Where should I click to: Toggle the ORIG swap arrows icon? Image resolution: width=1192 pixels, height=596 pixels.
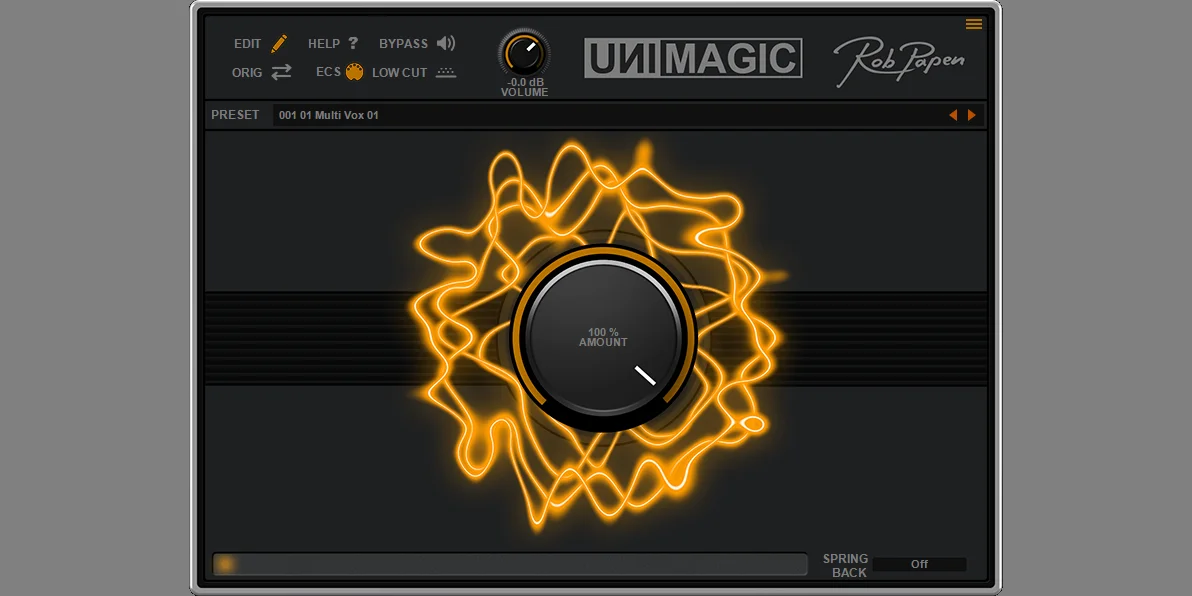point(281,72)
